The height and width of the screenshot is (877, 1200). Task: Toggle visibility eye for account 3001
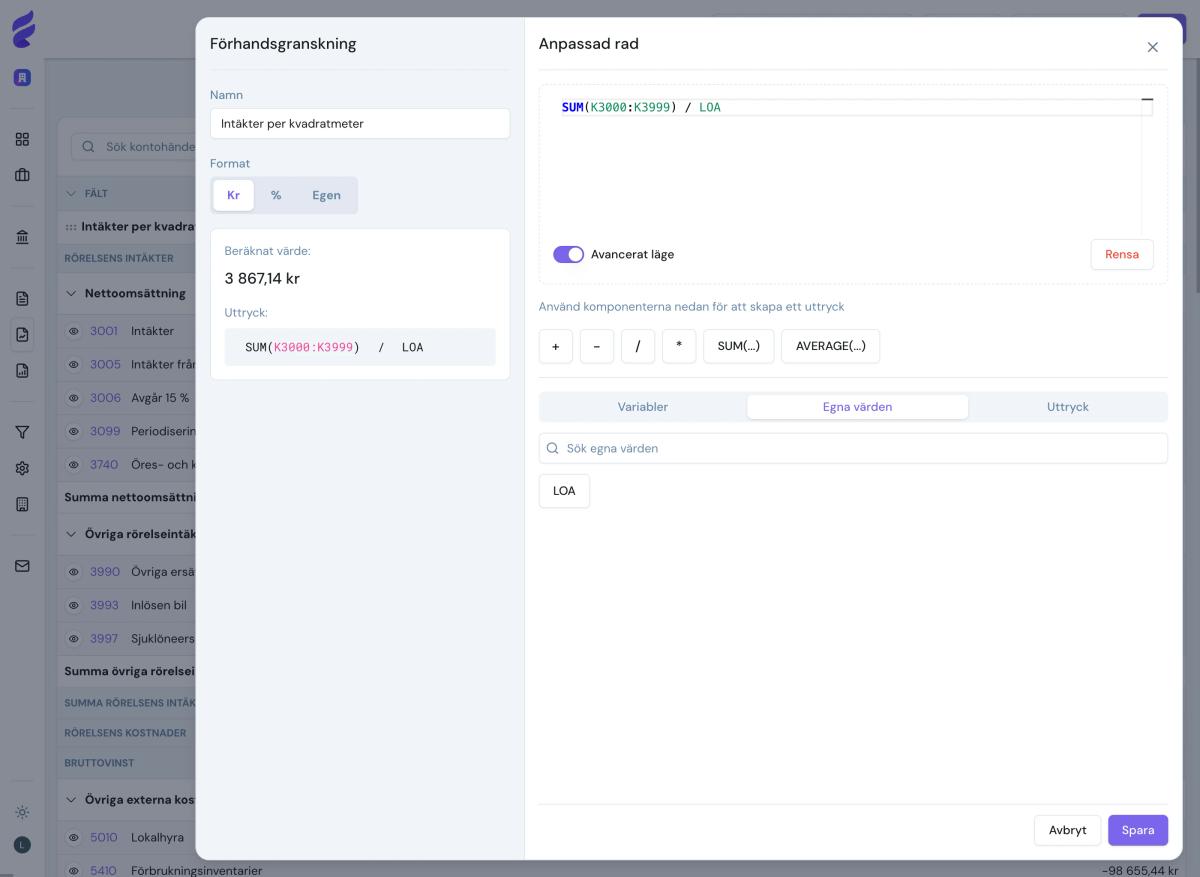pyautogui.click(x=74, y=331)
